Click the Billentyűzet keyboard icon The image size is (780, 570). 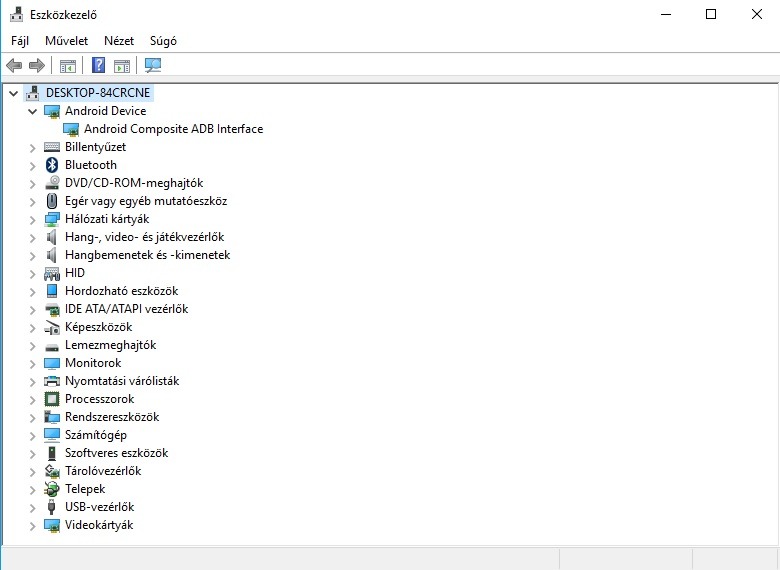pyautogui.click(x=52, y=147)
